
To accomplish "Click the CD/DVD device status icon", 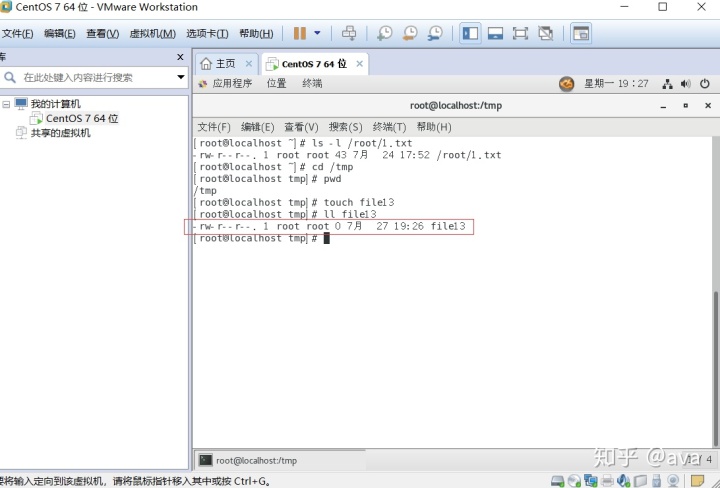I will point(574,481).
